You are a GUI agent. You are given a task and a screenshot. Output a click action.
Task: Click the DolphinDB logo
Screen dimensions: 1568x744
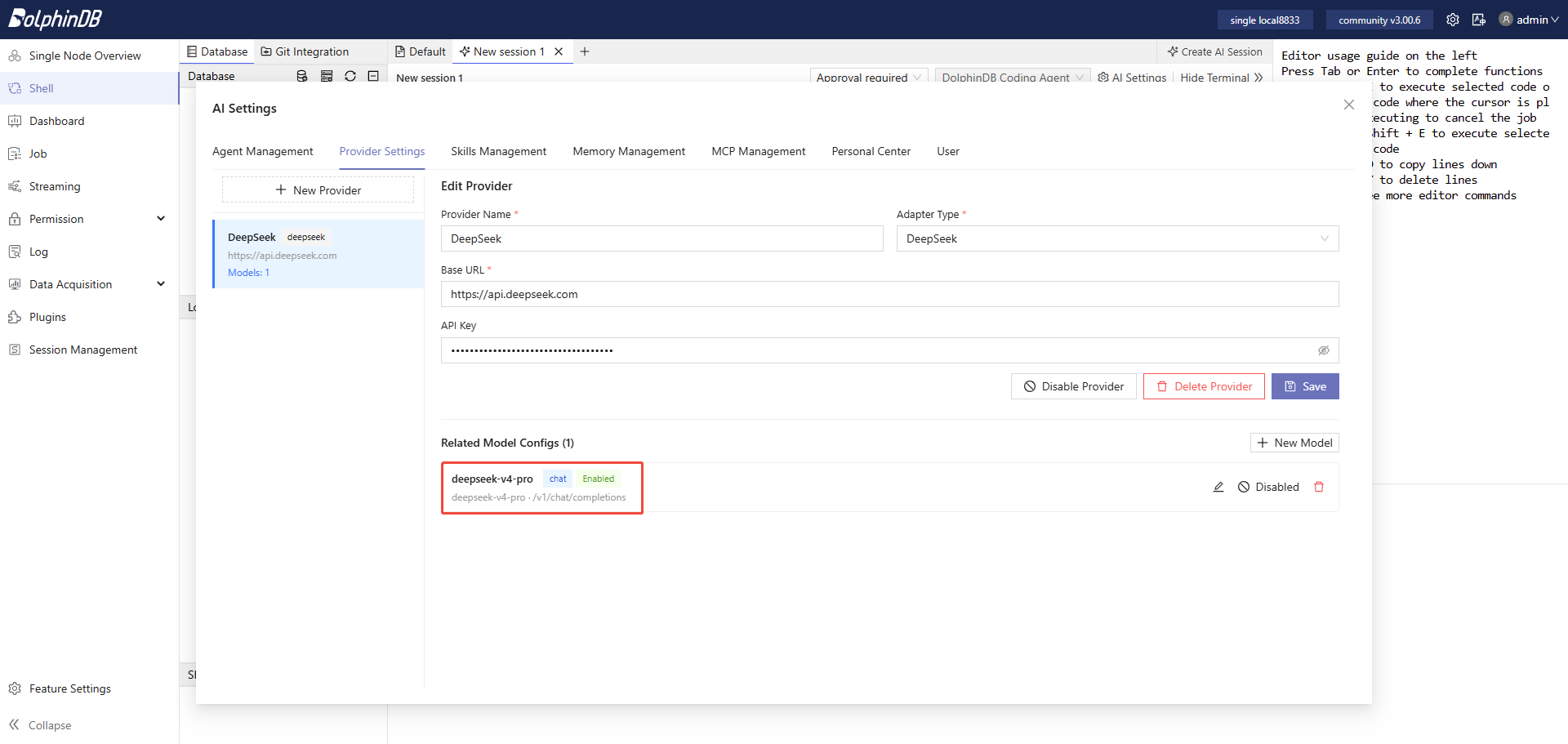(x=56, y=19)
